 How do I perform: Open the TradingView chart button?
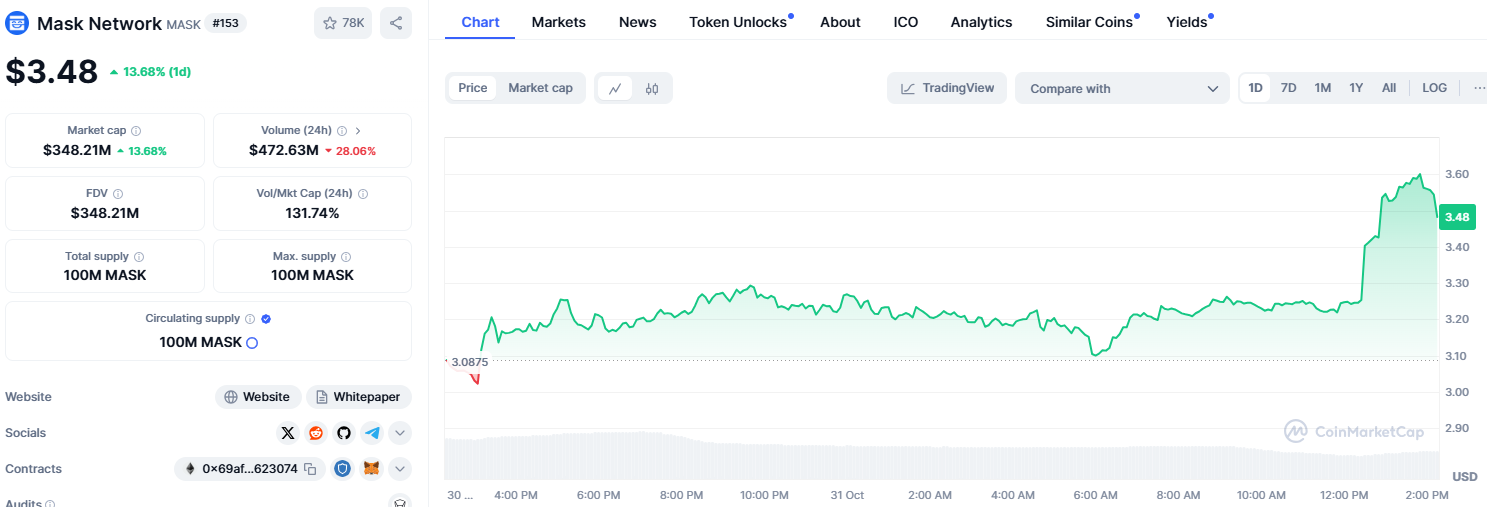point(947,88)
